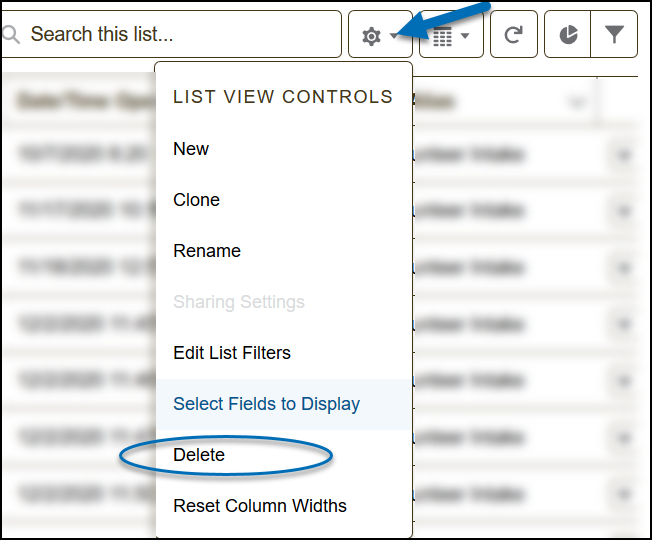Select New from list view controls
The image size is (652, 540).
(x=191, y=149)
